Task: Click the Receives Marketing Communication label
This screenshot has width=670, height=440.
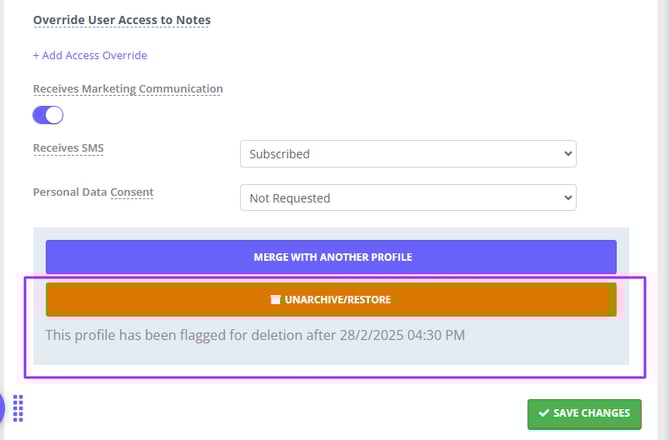Action: (128, 89)
